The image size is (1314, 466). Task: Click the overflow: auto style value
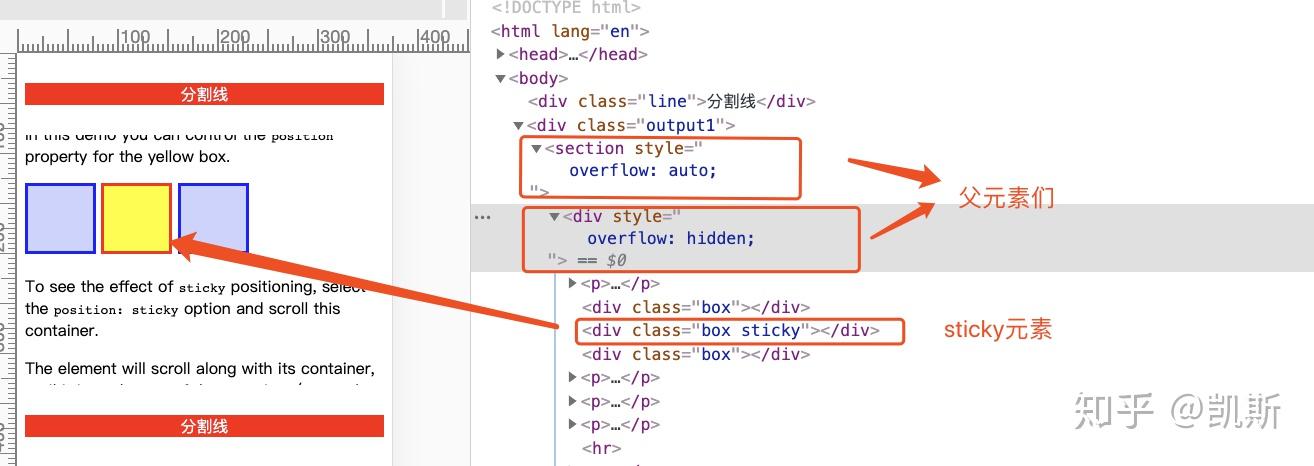coord(643,170)
